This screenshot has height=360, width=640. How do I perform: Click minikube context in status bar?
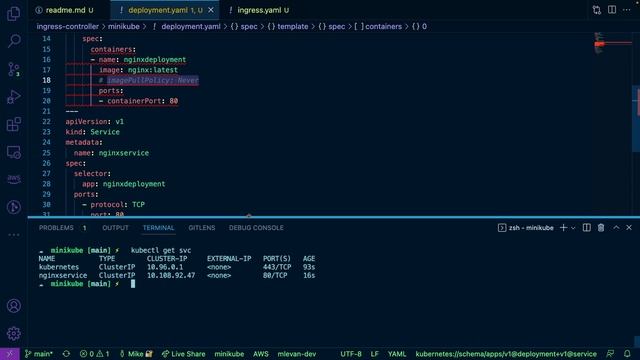[x=229, y=354]
